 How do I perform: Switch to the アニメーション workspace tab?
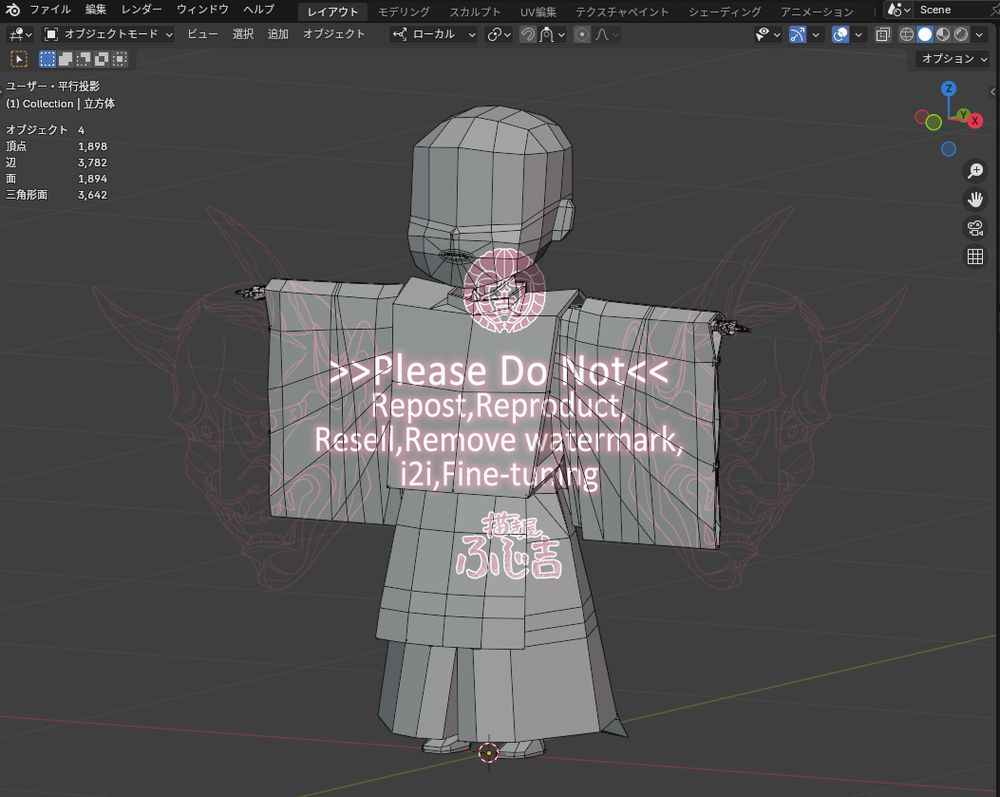(816, 11)
